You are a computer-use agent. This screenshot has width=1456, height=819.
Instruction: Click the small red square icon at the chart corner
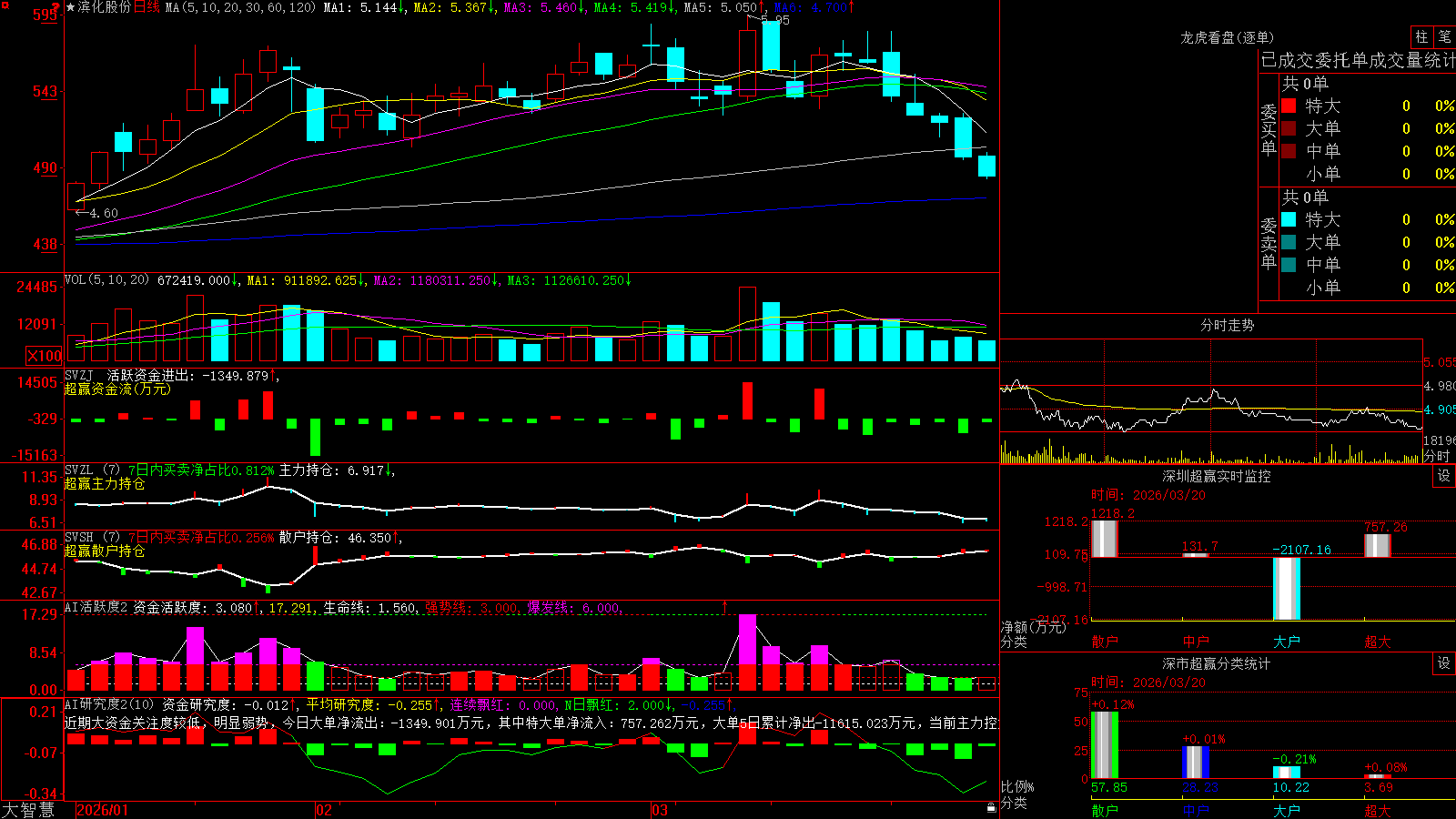[x=5, y=5]
